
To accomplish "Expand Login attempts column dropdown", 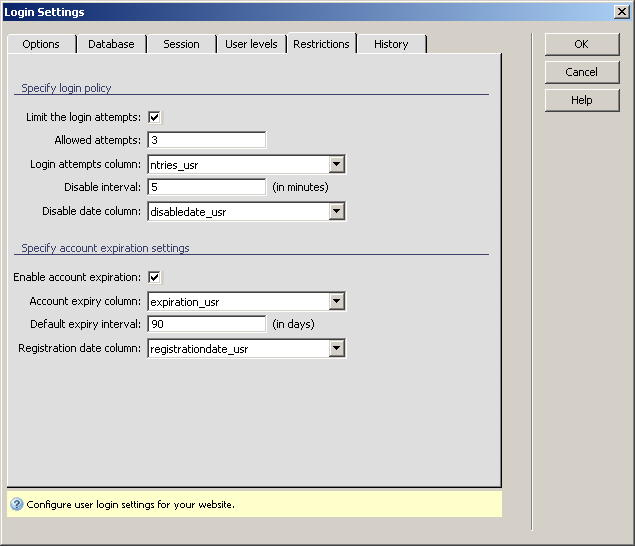I will [337, 164].
